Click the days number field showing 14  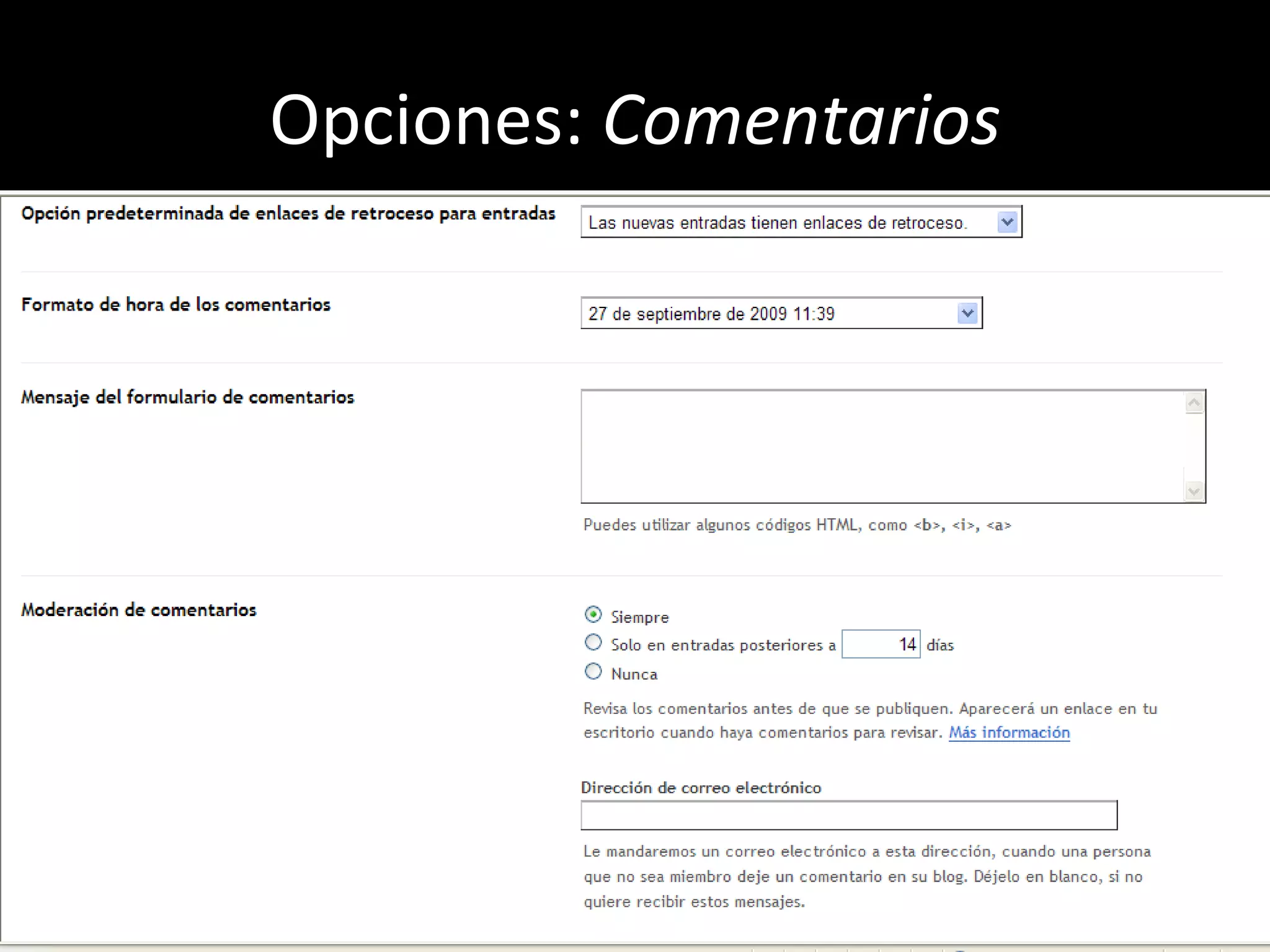coord(881,644)
